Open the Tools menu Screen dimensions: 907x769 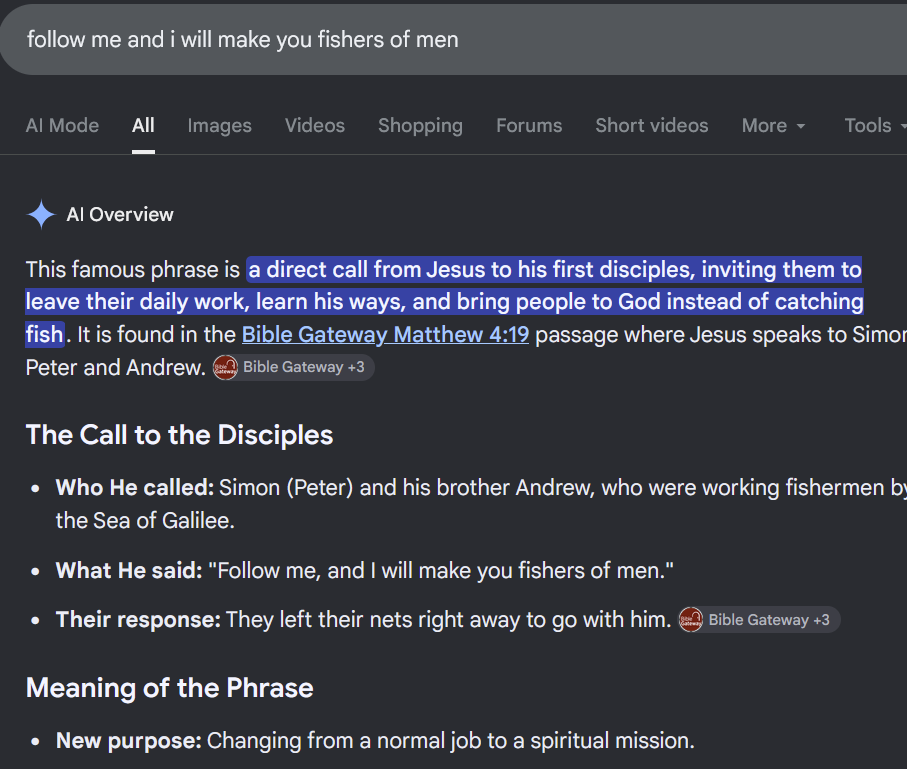tap(875, 126)
